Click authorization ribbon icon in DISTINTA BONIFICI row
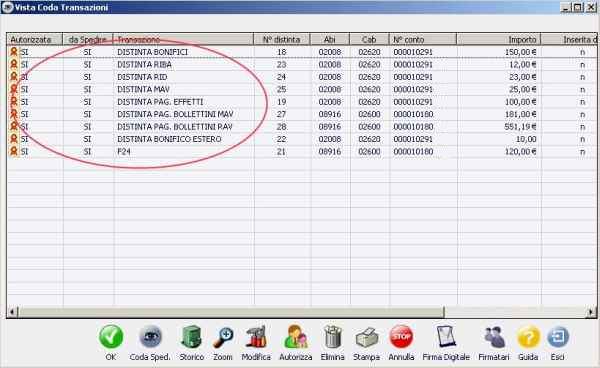Image resolution: width=600 pixels, height=368 pixels. pos(14,52)
